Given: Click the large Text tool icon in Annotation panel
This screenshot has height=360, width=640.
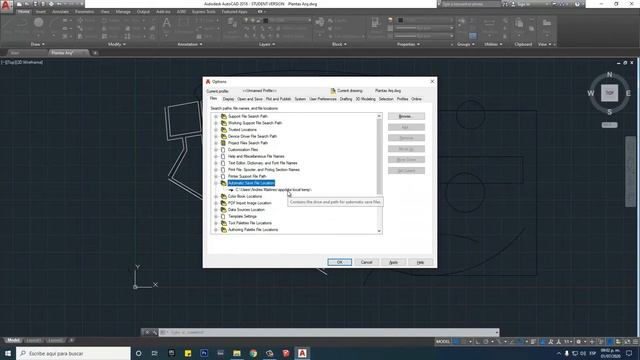Looking at the screenshot, I should pyautogui.click(x=167, y=22).
